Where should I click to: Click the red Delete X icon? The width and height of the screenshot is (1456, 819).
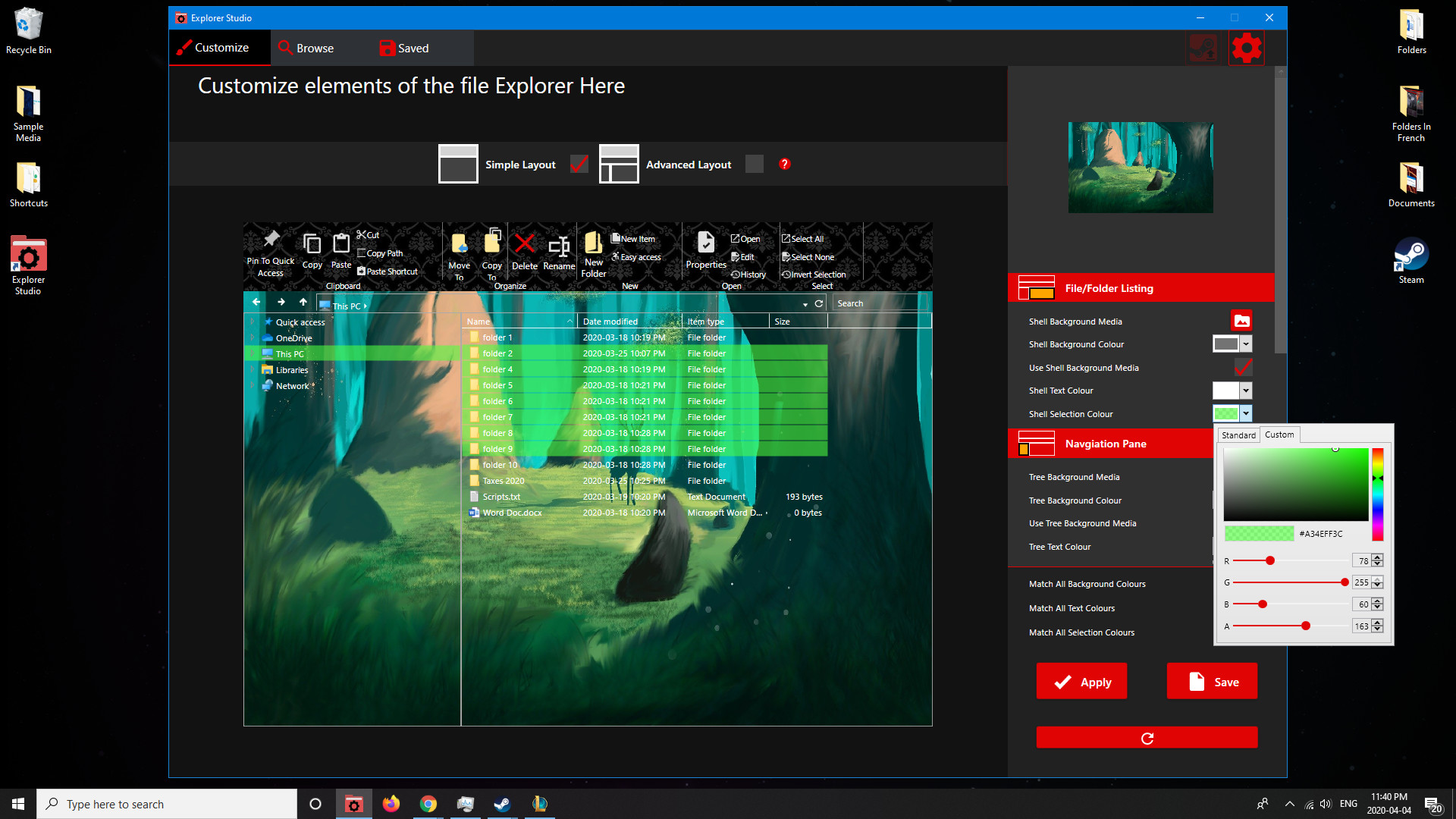524,243
